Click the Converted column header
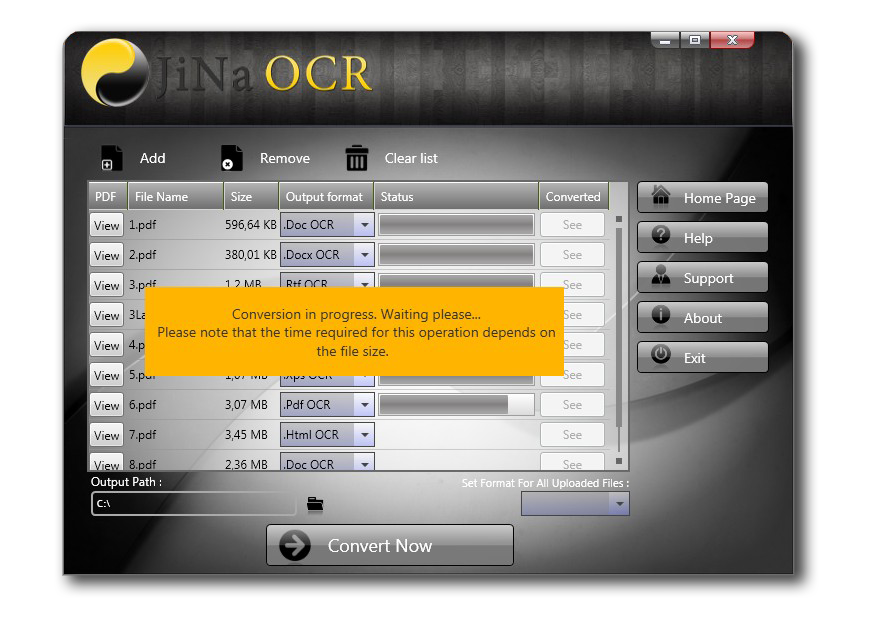Screen dimensions: 890x633 [573, 196]
